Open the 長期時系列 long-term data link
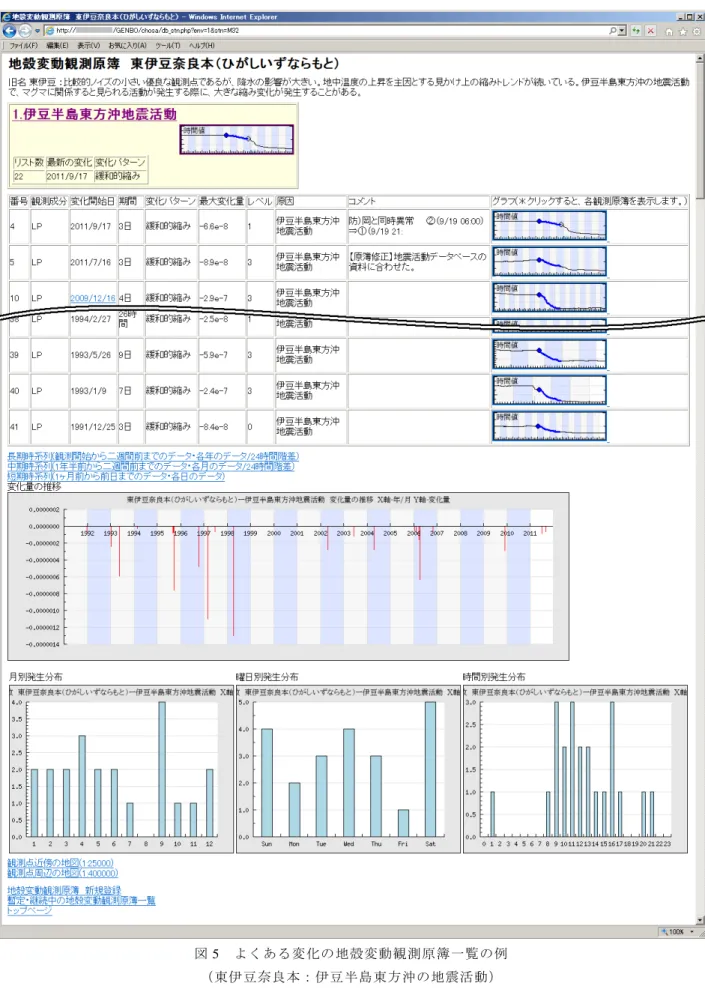The image size is (705, 992). click(x=153, y=456)
